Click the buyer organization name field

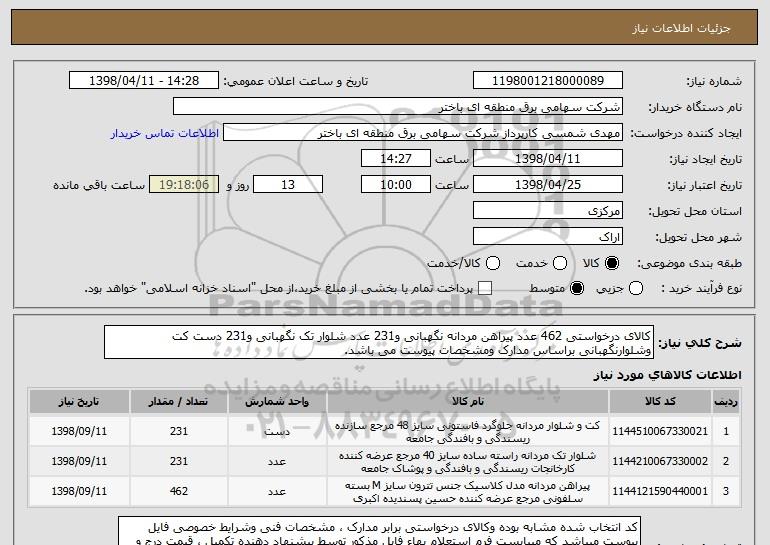(x=398, y=107)
